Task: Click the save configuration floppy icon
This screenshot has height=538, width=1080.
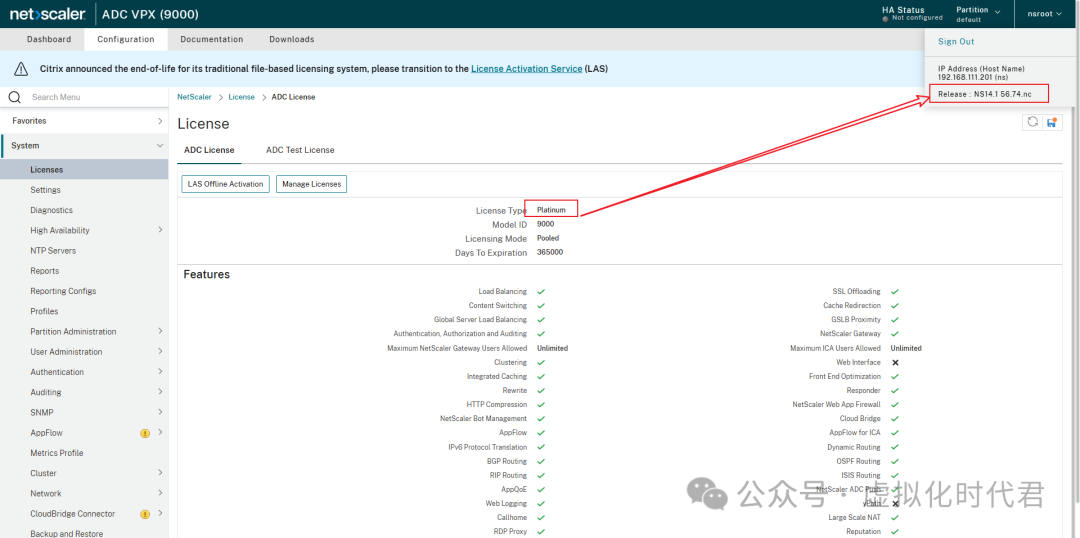Action: click(x=1051, y=122)
